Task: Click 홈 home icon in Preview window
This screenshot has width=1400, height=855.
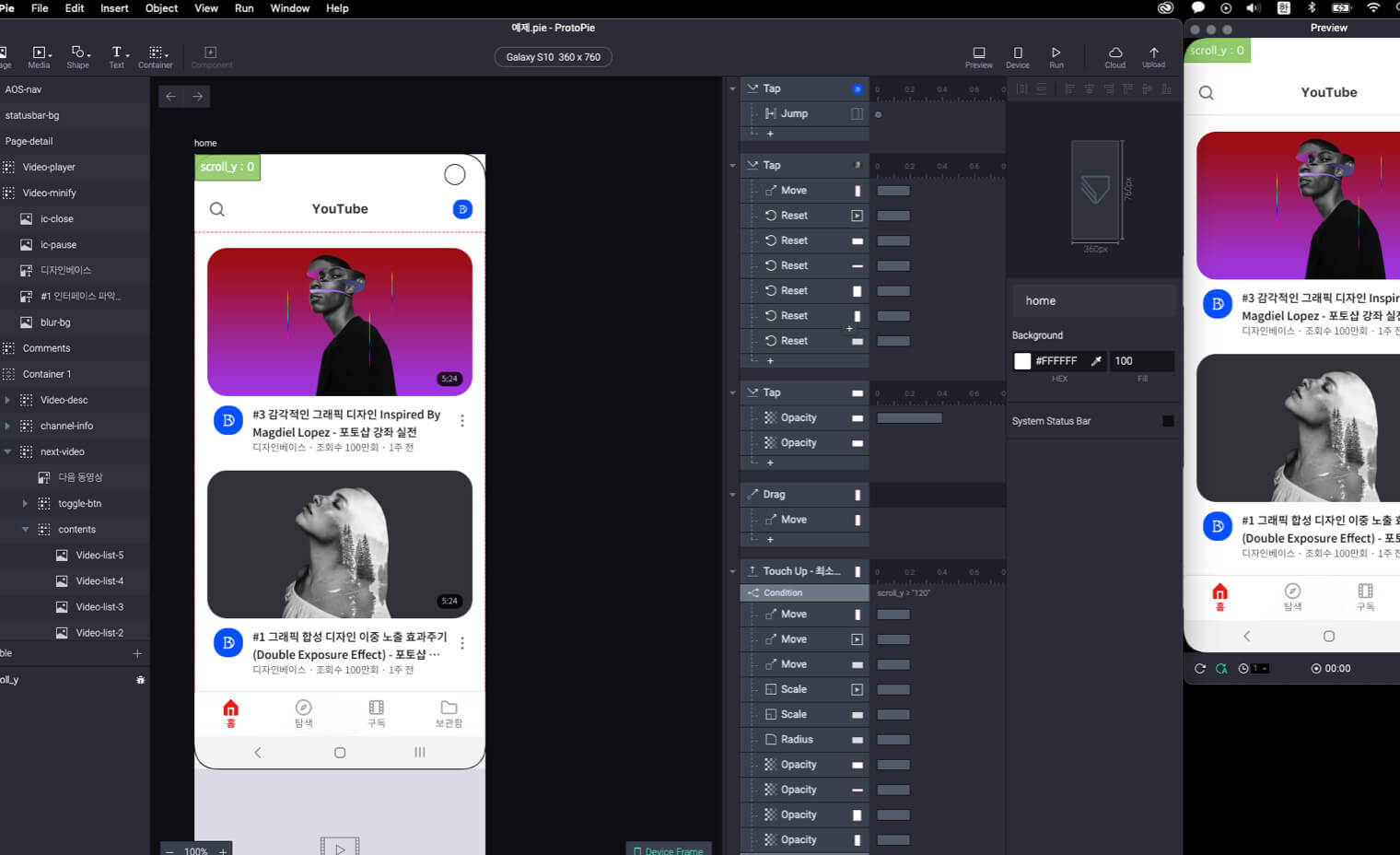Action: coord(1220,591)
